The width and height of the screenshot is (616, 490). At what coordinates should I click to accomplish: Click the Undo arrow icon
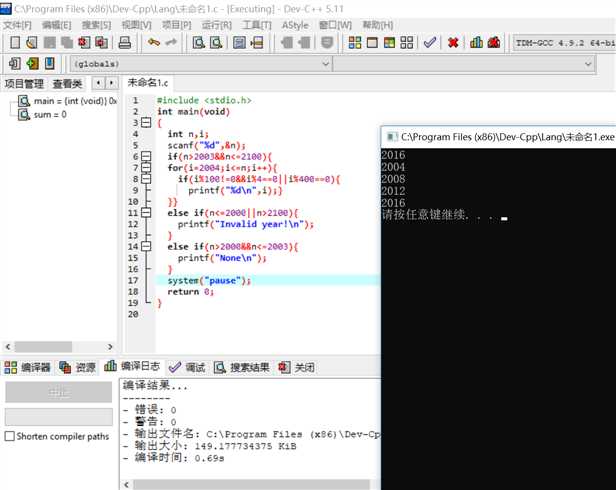point(154,42)
